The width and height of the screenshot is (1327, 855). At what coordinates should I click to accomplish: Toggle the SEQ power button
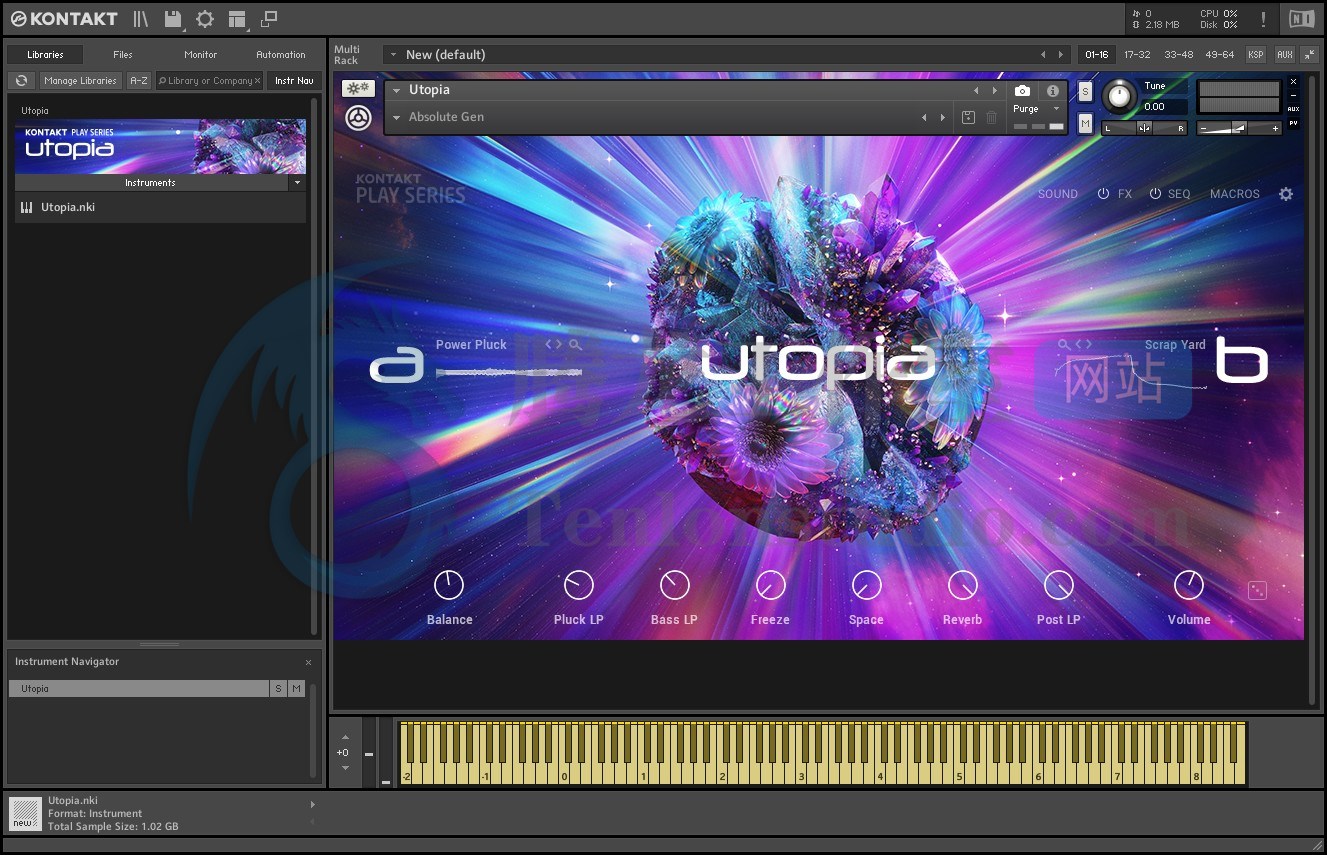[1155, 194]
